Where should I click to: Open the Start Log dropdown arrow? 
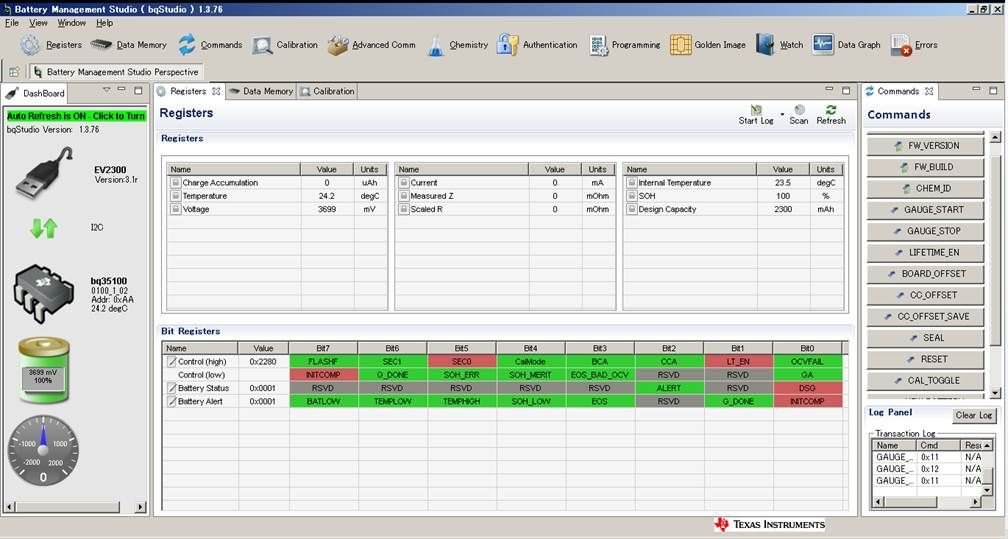tap(782, 114)
